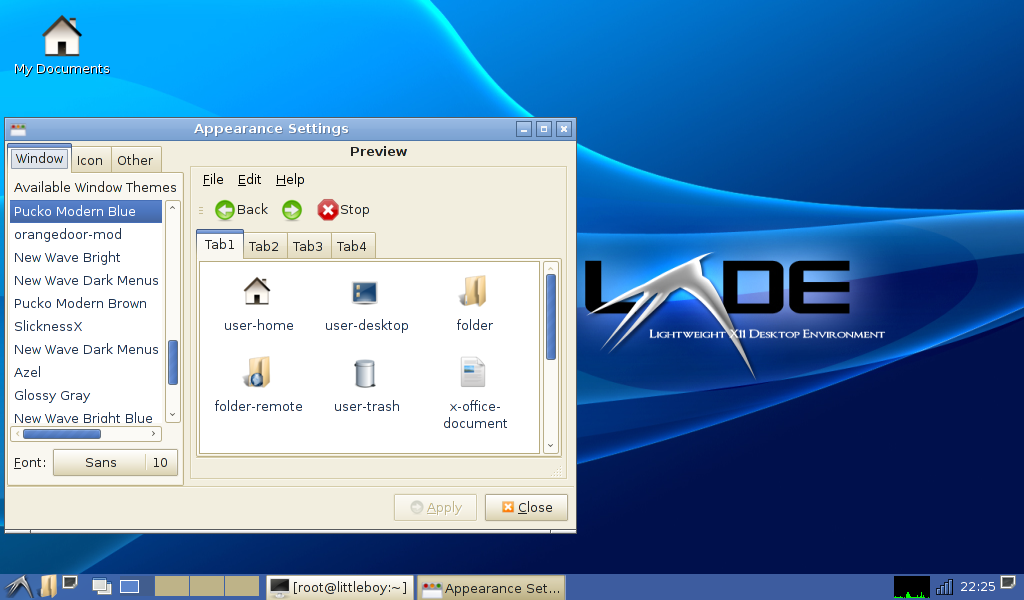Screen dimensions: 1024x600
Task: Open the Help menu in preview
Action: coord(290,180)
